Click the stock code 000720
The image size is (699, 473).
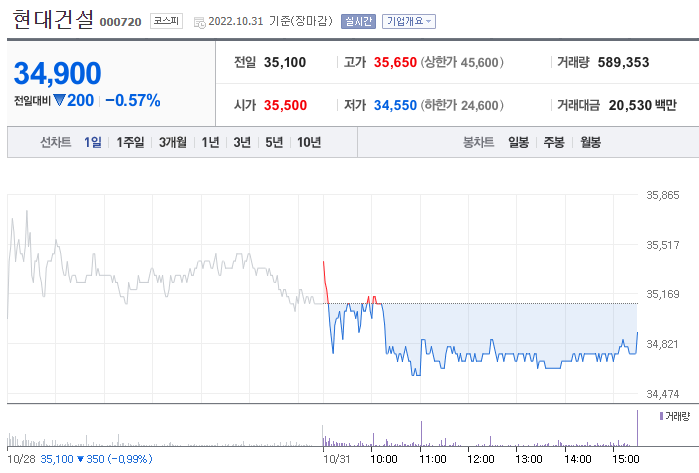click(120, 22)
